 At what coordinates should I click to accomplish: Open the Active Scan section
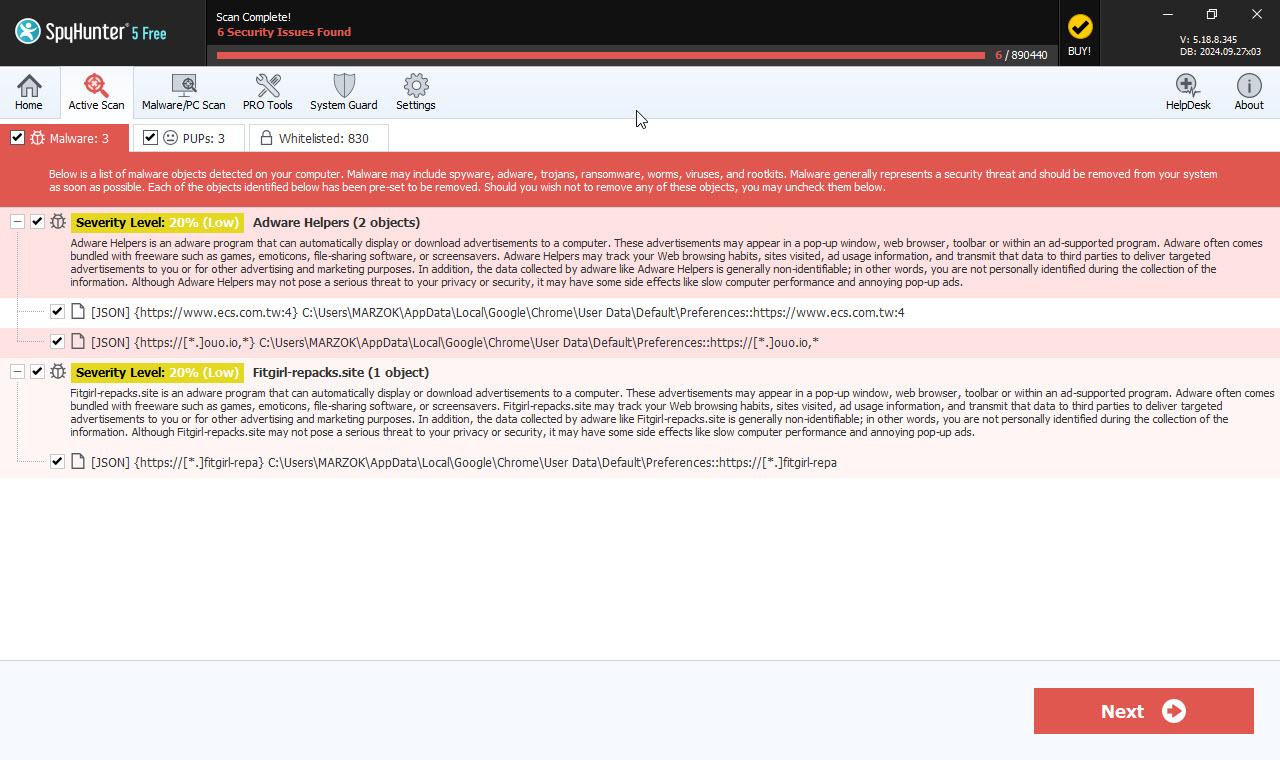(96, 92)
